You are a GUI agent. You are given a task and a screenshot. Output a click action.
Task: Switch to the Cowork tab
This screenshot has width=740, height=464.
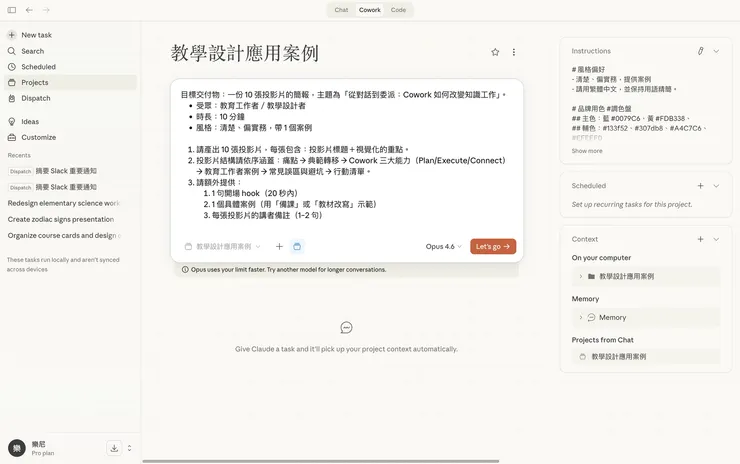370,10
